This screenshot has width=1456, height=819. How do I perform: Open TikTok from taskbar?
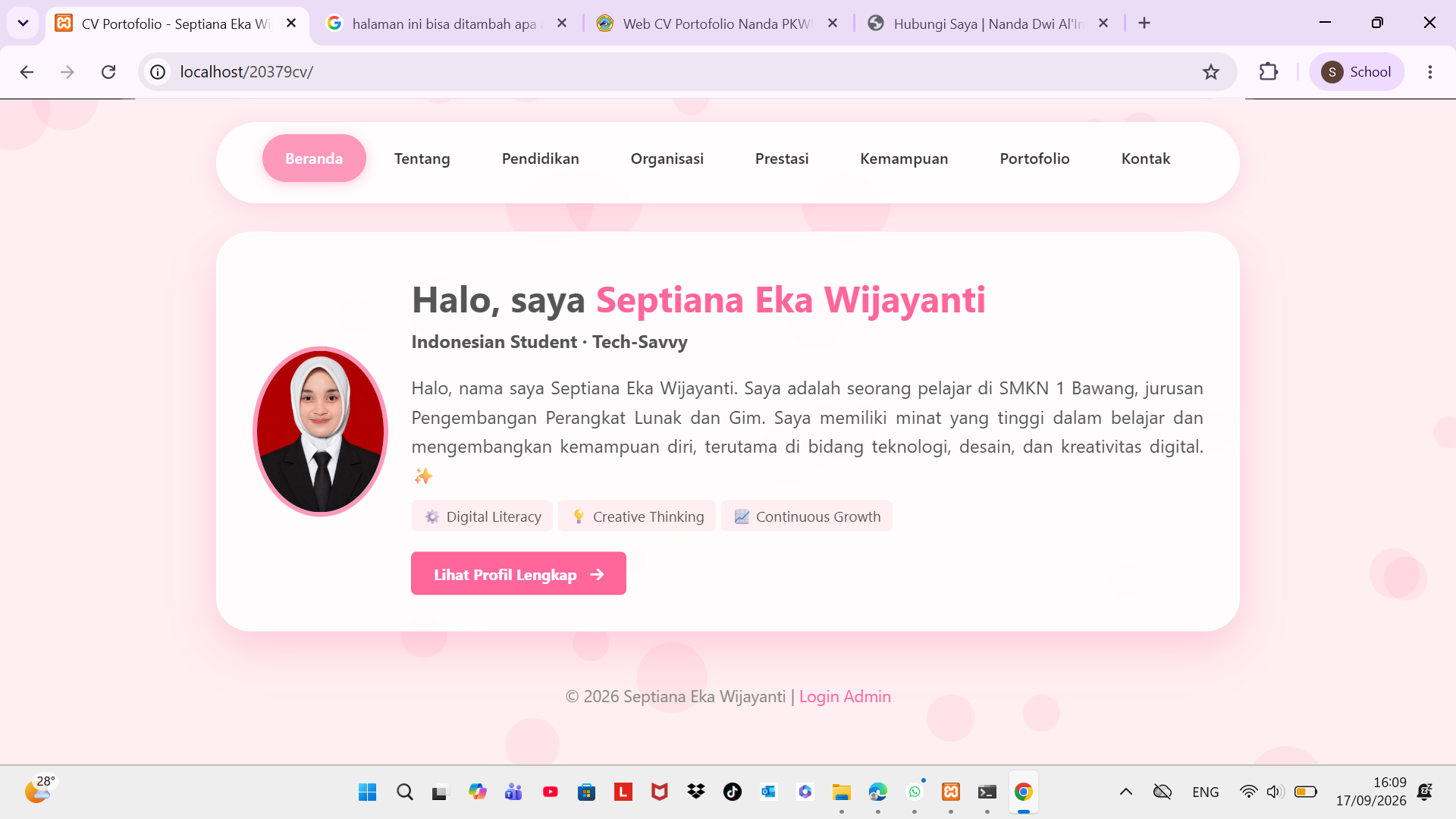[x=733, y=792]
